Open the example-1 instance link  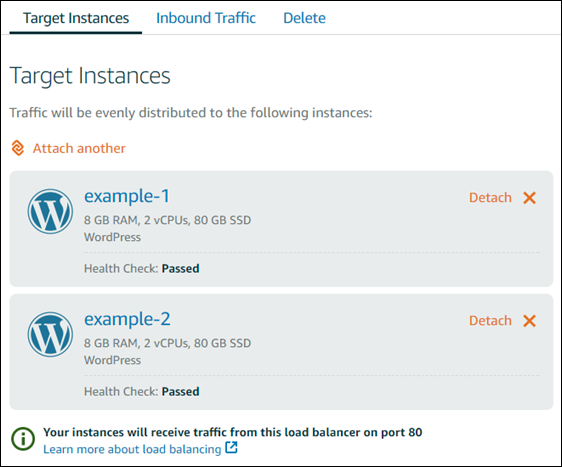click(127, 197)
